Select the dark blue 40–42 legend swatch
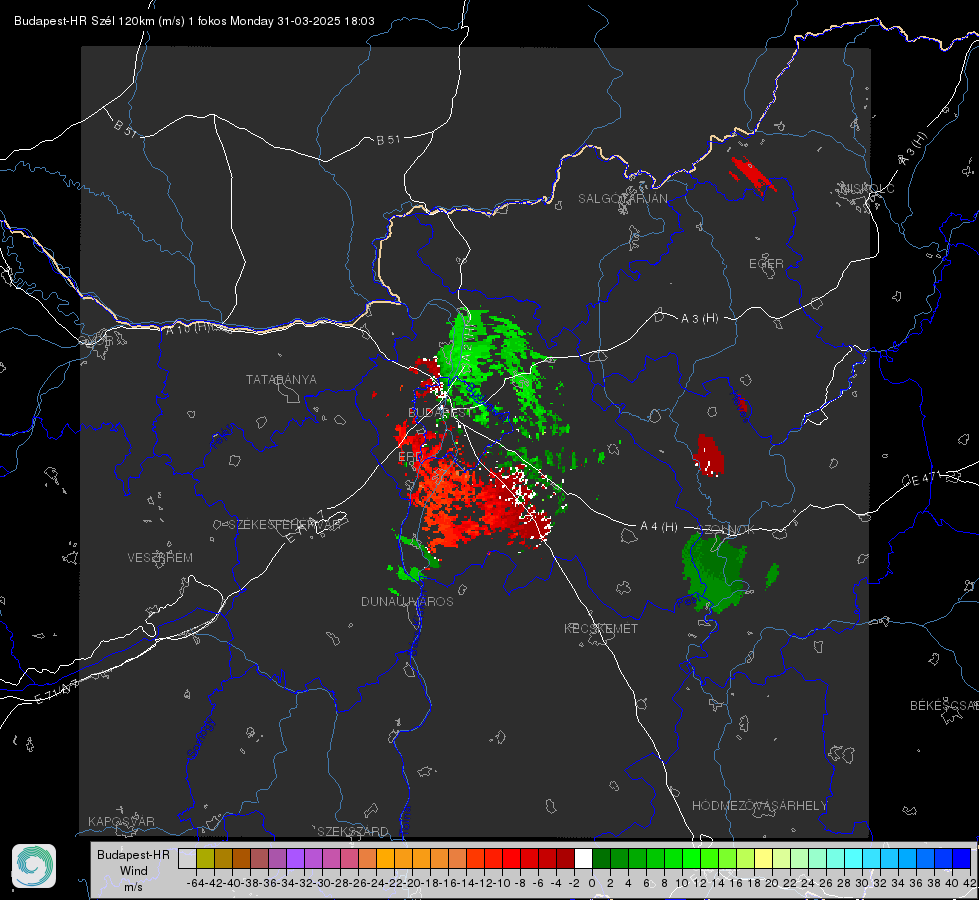The width and height of the screenshot is (979, 900). 962,858
